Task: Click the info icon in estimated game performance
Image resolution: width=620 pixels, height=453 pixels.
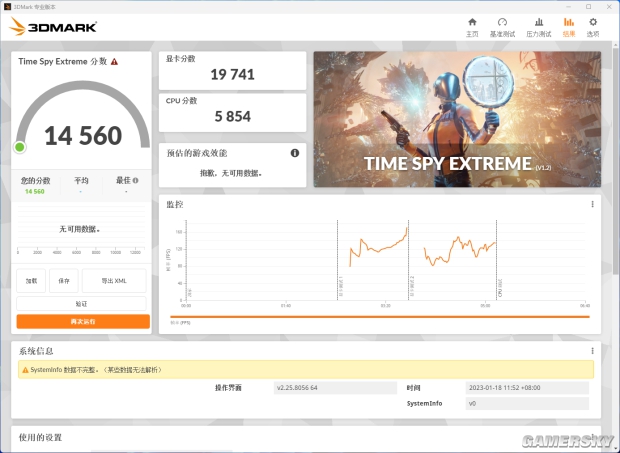Action: click(295, 153)
